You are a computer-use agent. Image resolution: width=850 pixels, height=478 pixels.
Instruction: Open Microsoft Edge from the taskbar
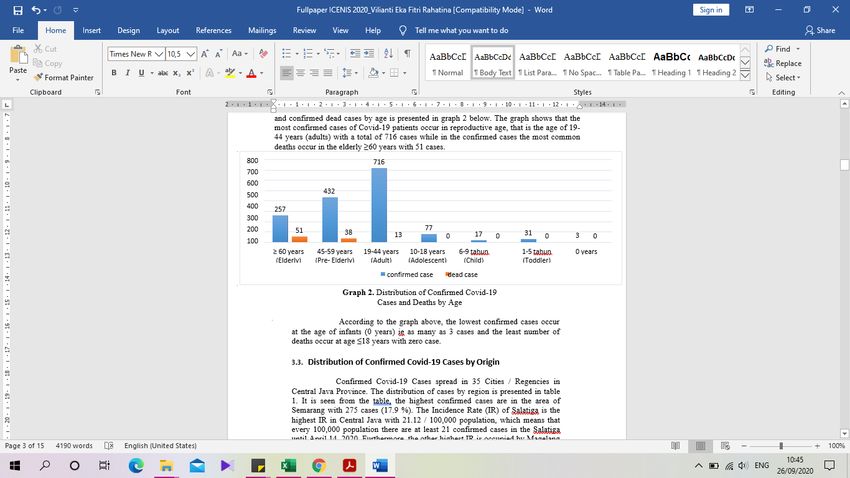point(136,465)
